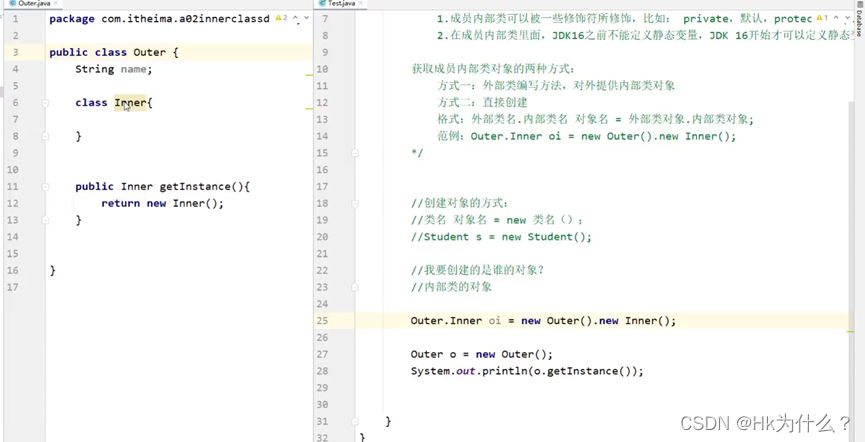Click the package statement in Outer.java
This screenshot has height=442, width=865.
point(159,19)
